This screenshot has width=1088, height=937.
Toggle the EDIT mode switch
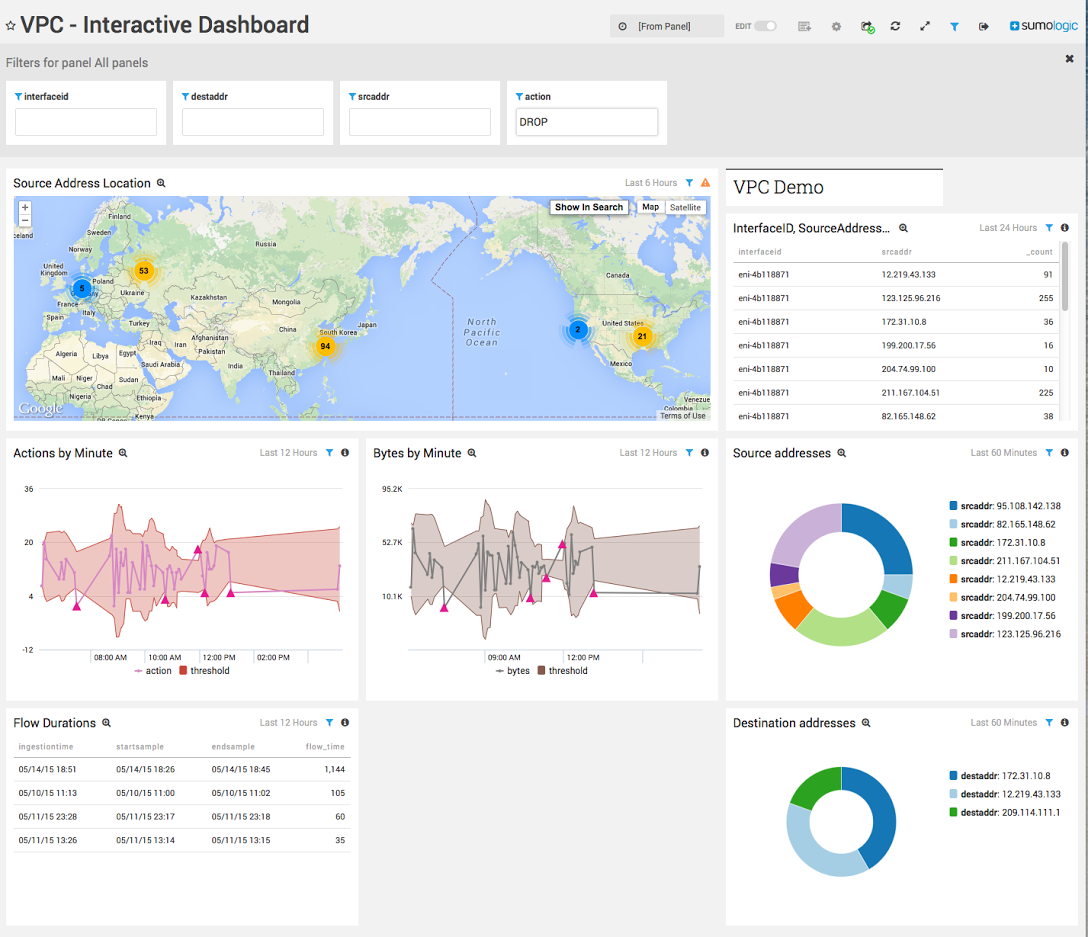[x=765, y=26]
